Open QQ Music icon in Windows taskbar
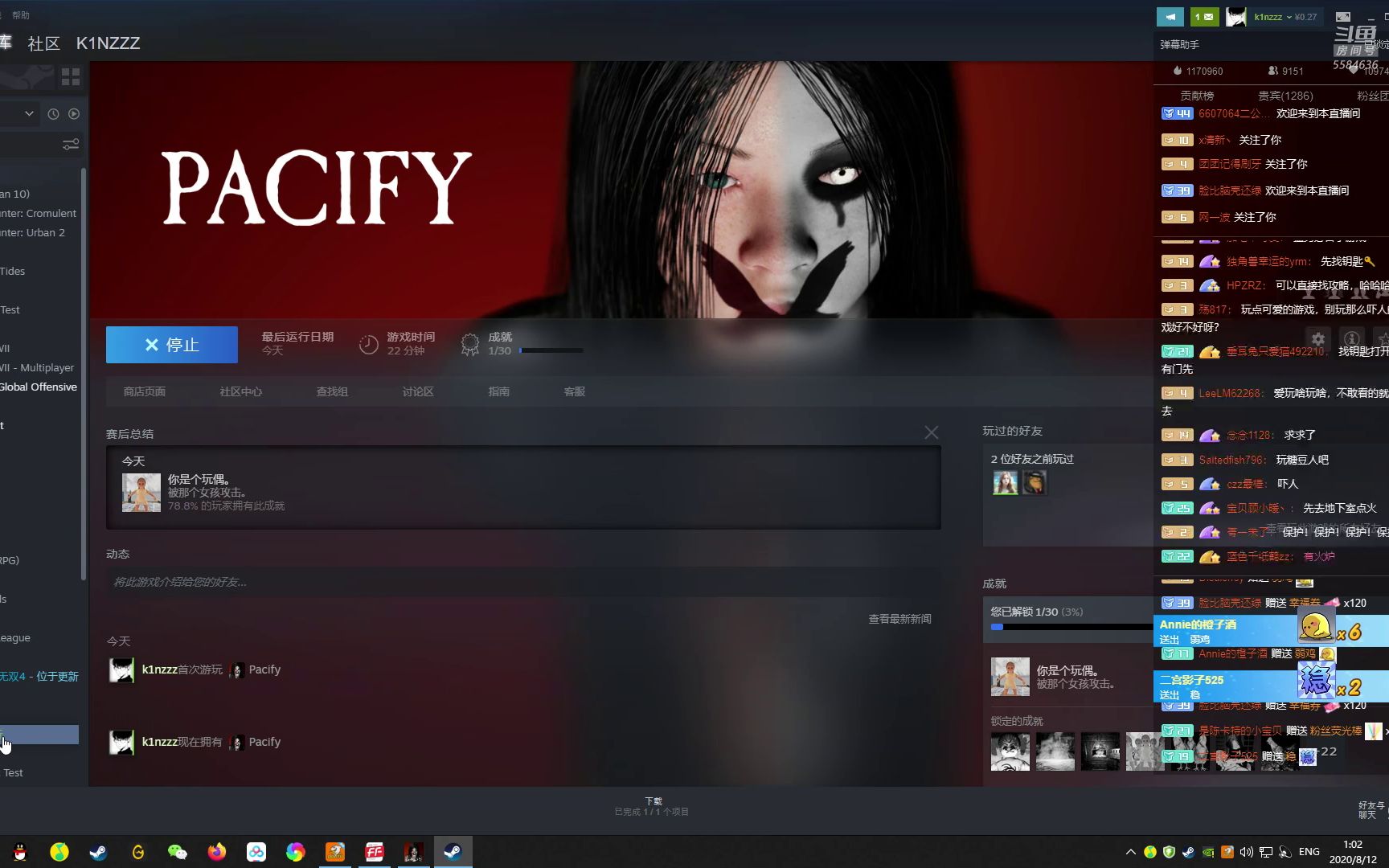1389x868 pixels. (x=59, y=852)
